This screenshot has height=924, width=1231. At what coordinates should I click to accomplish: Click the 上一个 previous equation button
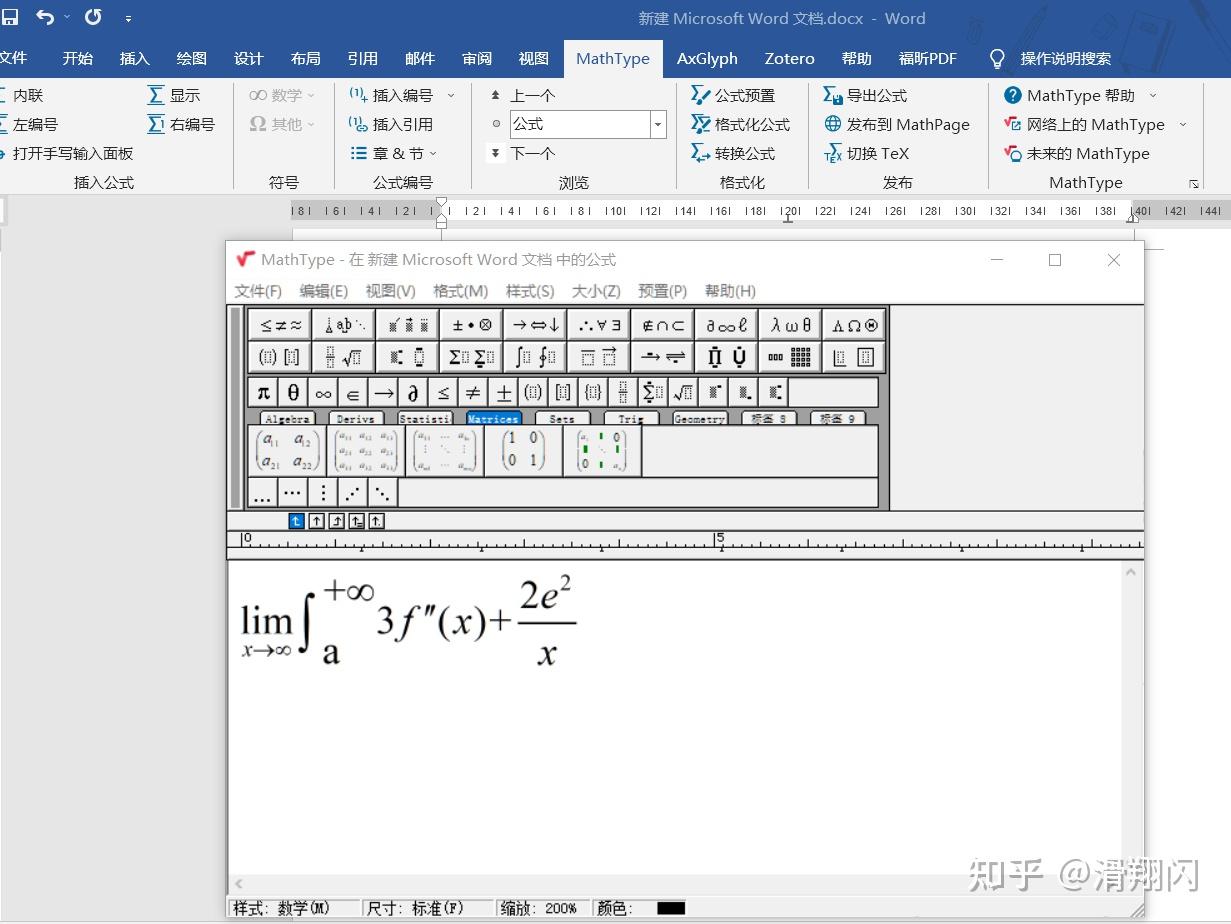[x=522, y=95]
